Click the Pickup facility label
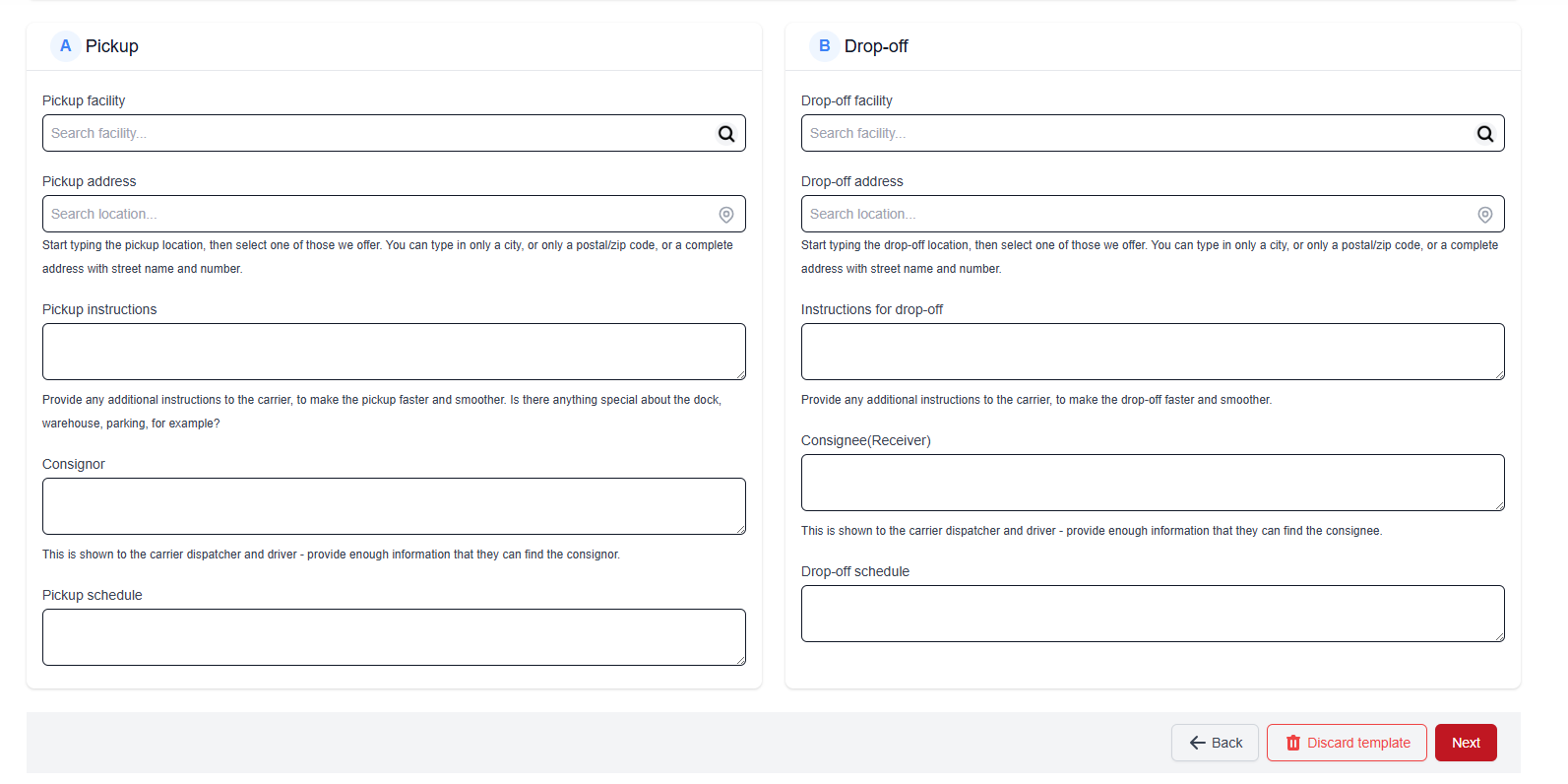Image resolution: width=1568 pixels, height=784 pixels. 84,100
